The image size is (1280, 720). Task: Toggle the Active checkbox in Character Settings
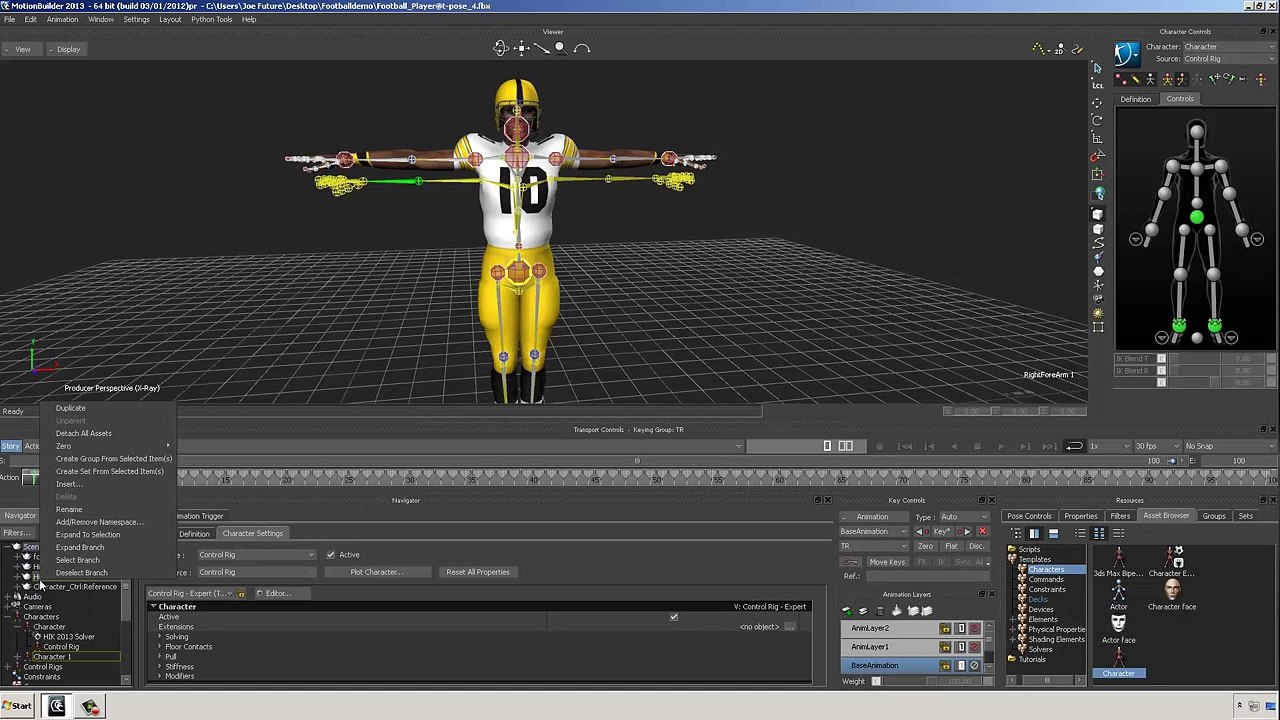(x=331, y=555)
